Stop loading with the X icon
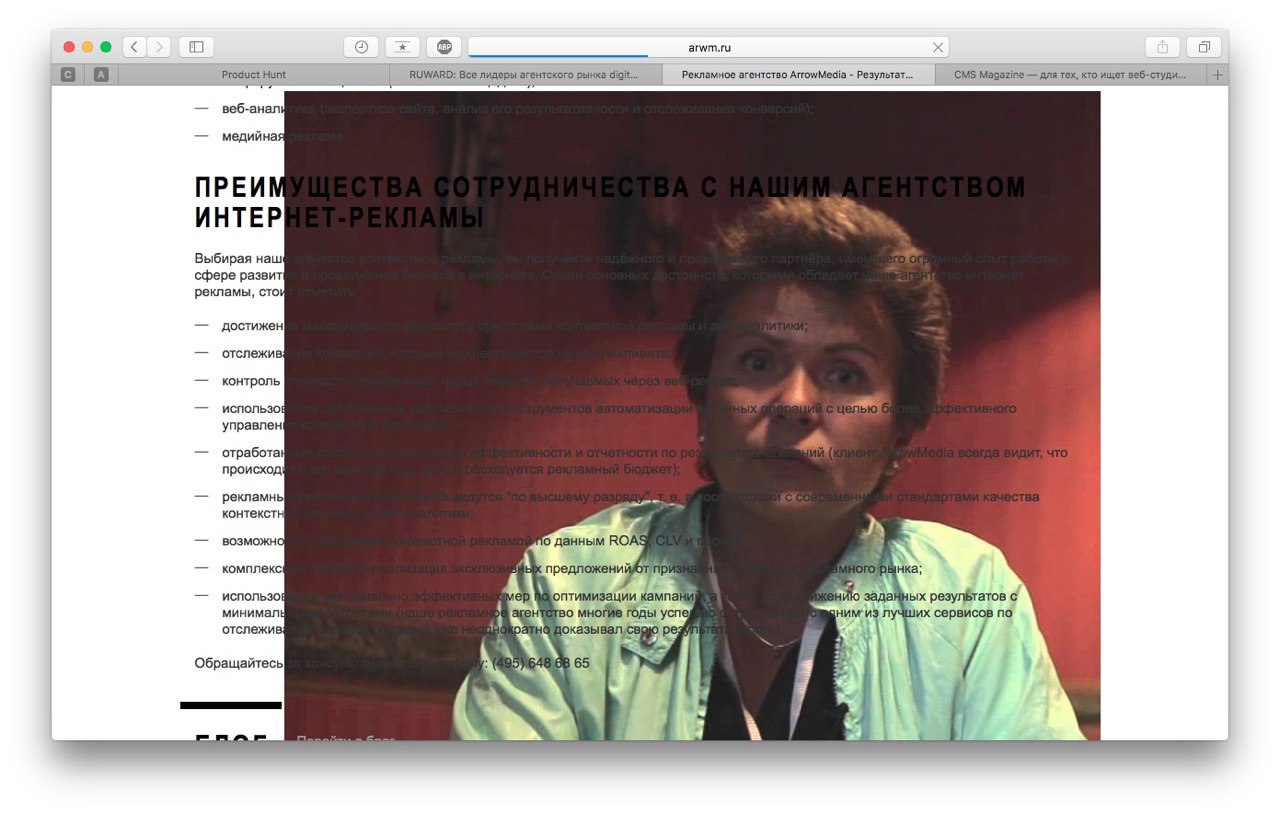Screen dimensions: 1280x814 [x=938, y=47]
